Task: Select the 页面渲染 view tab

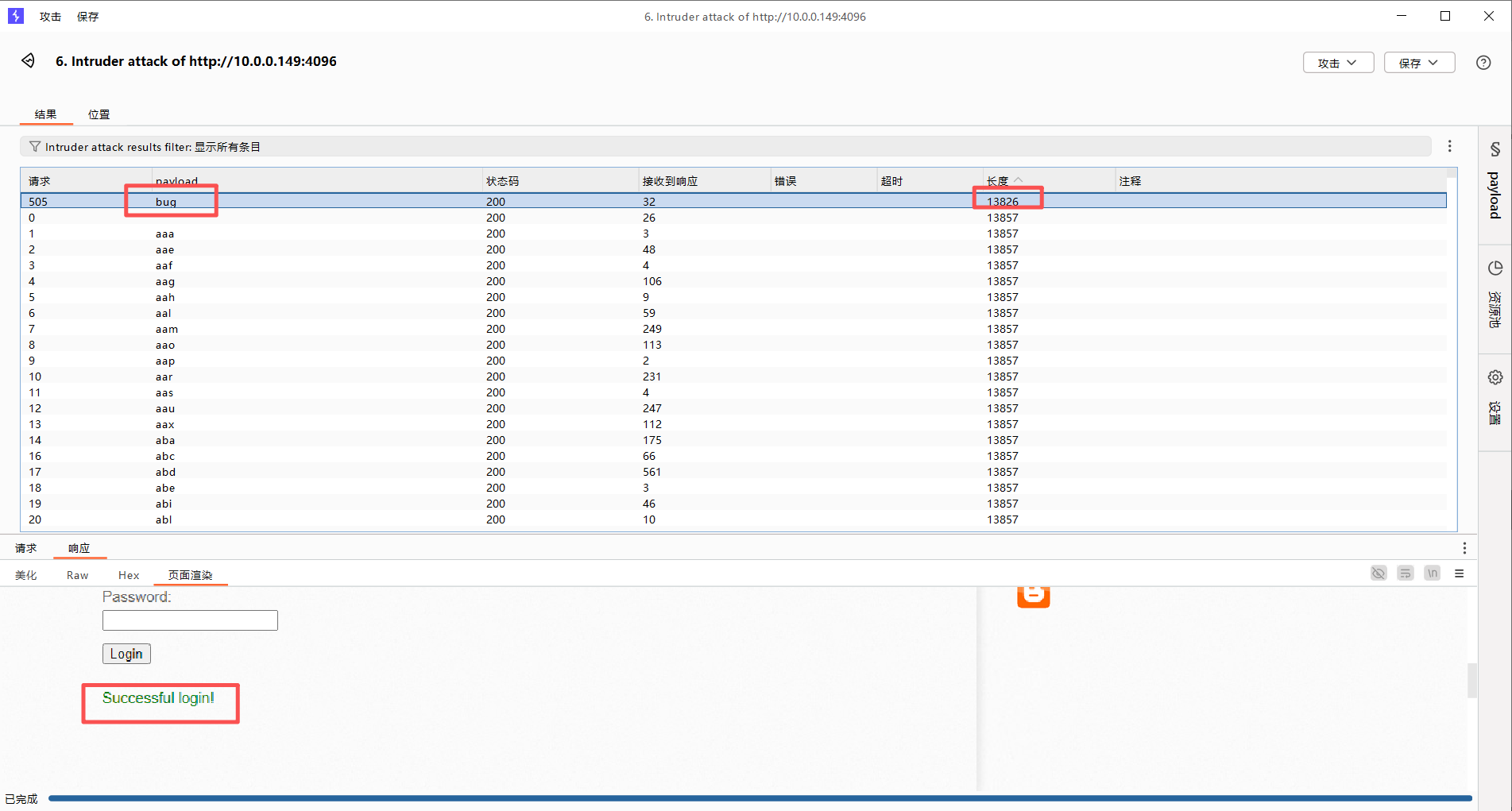Action: 190,575
